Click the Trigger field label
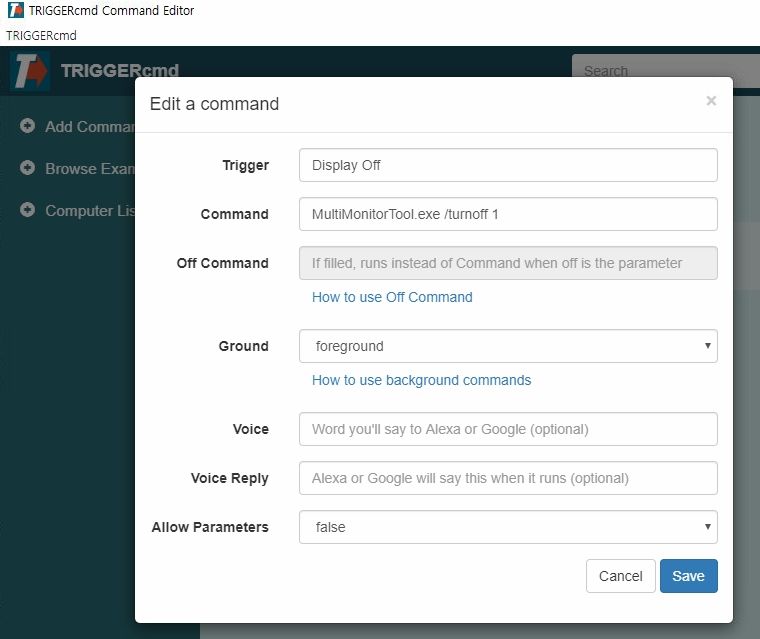The width and height of the screenshot is (760, 639). coord(245,165)
